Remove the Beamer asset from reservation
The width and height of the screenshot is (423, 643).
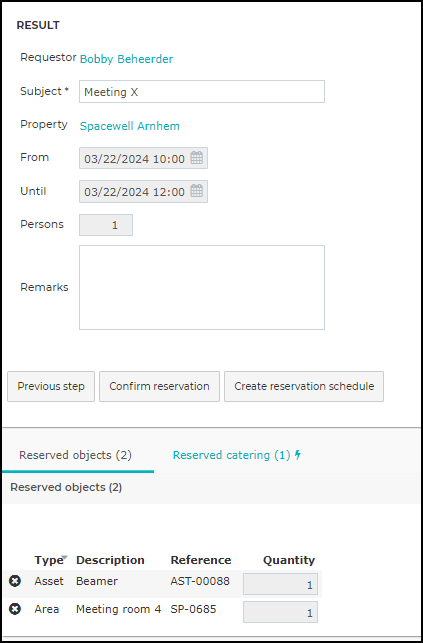[15, 581]
